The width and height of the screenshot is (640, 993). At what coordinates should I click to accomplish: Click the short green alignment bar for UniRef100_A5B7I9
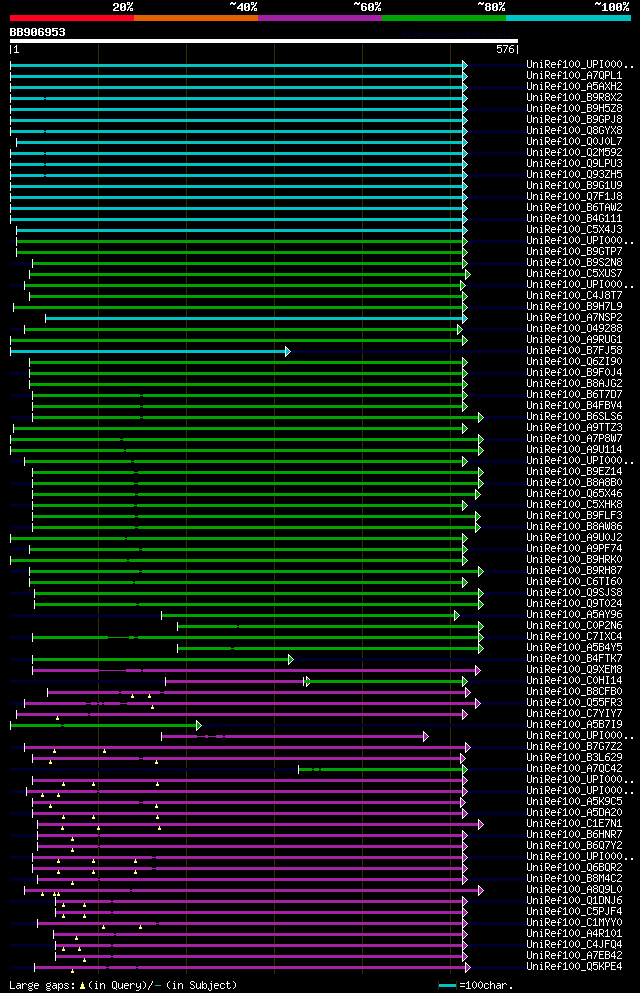pos(104,725)
